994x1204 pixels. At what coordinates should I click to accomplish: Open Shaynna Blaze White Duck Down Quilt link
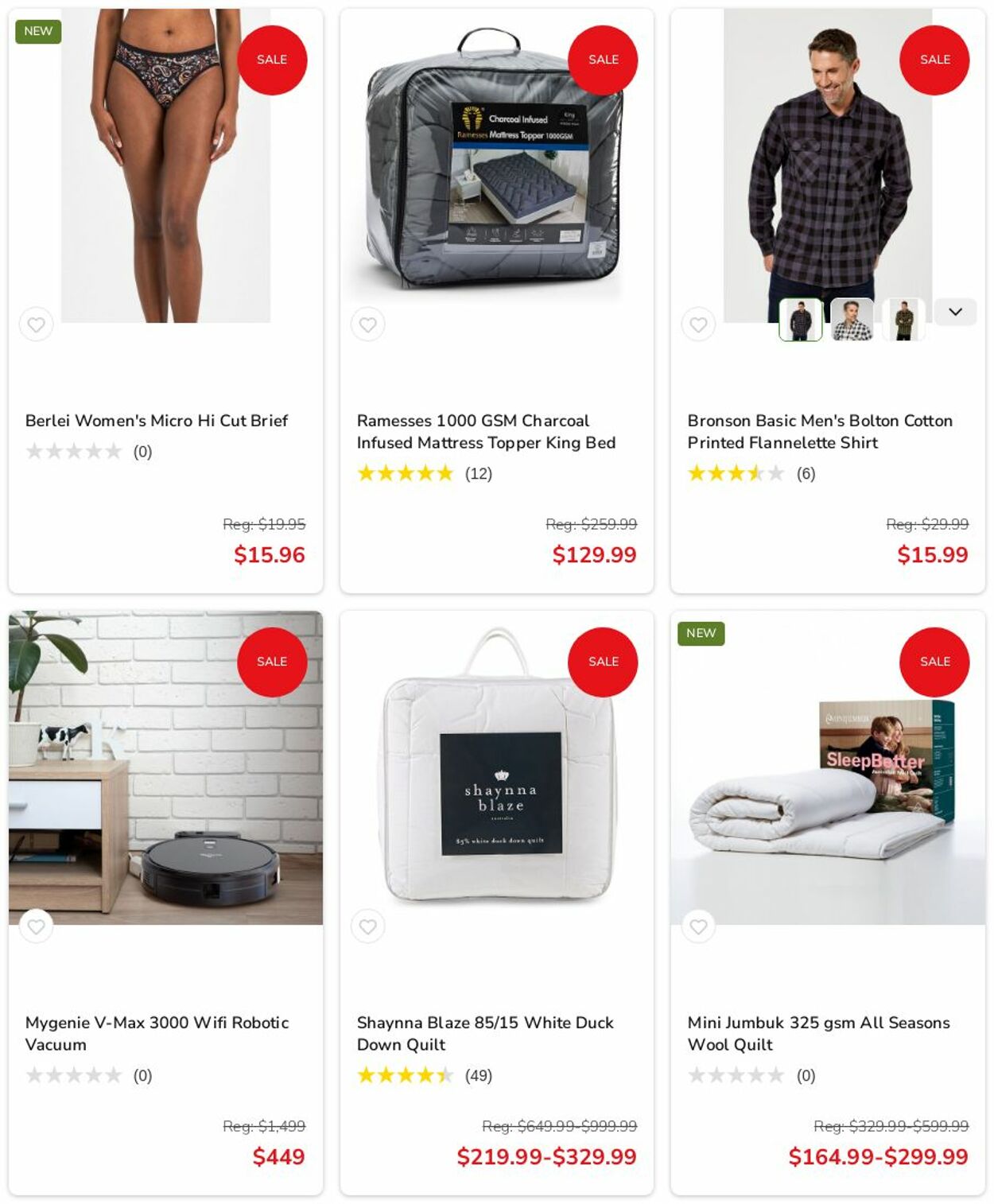click(x=485, y=1034)
